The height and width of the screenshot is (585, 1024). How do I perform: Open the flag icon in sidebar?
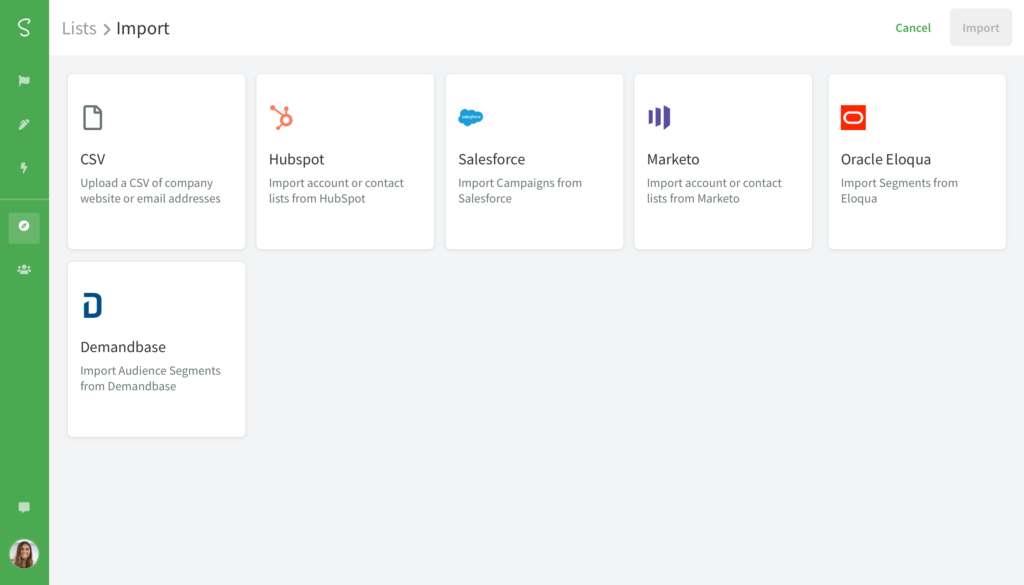24,81
